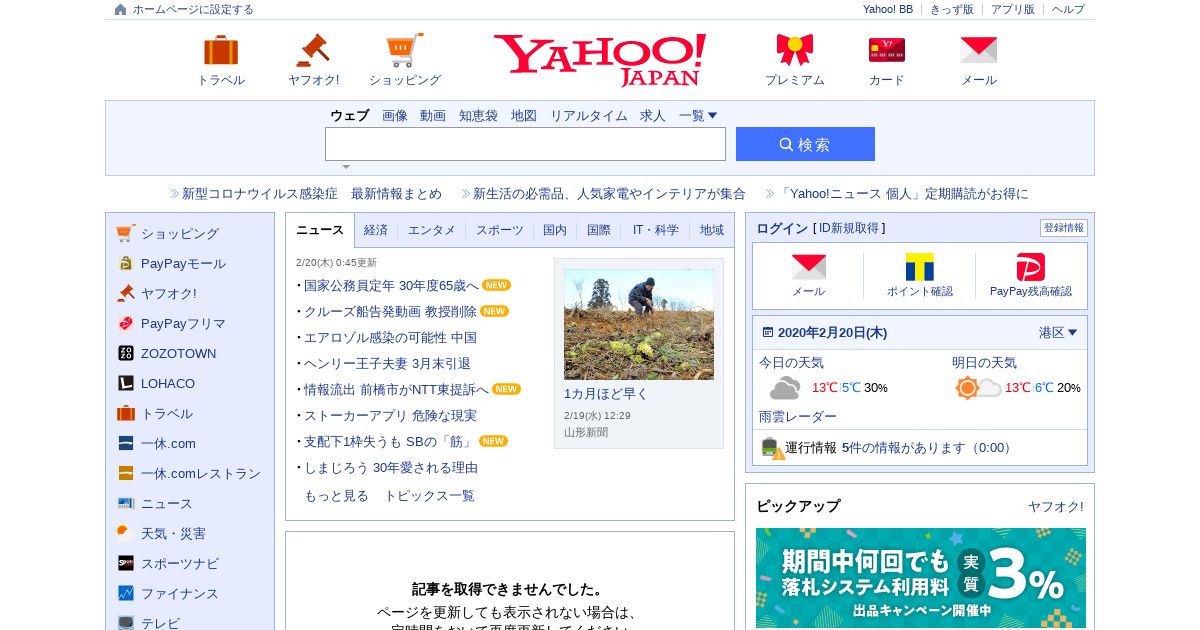The image size is (1200, 630).
Task: Select the 画像 search type
Action: pos(395,115)
